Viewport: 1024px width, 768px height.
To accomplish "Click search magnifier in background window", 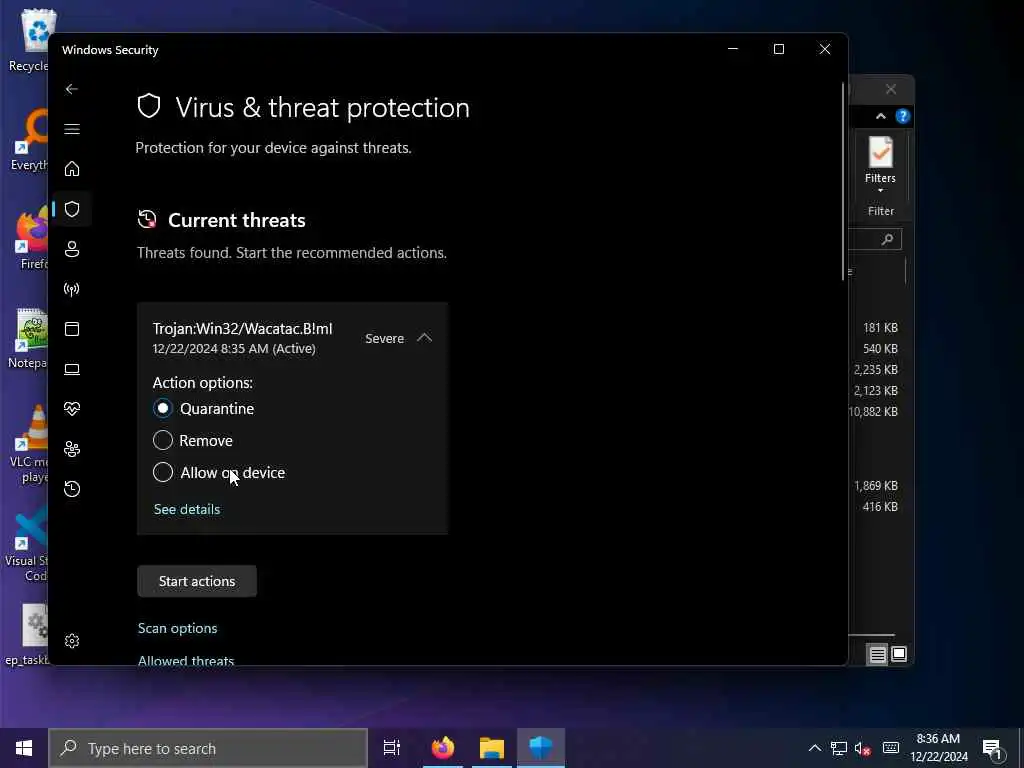I will pos(887,240).
